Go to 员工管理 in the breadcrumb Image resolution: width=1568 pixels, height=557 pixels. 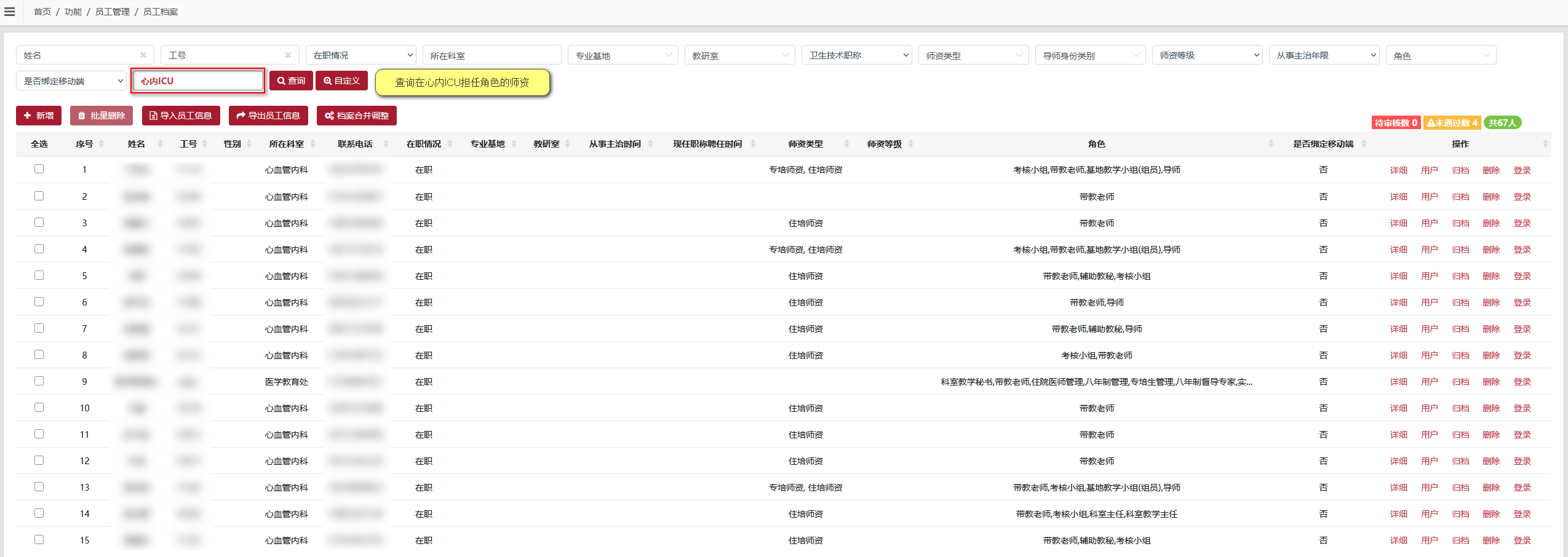(x=113, y=12)
